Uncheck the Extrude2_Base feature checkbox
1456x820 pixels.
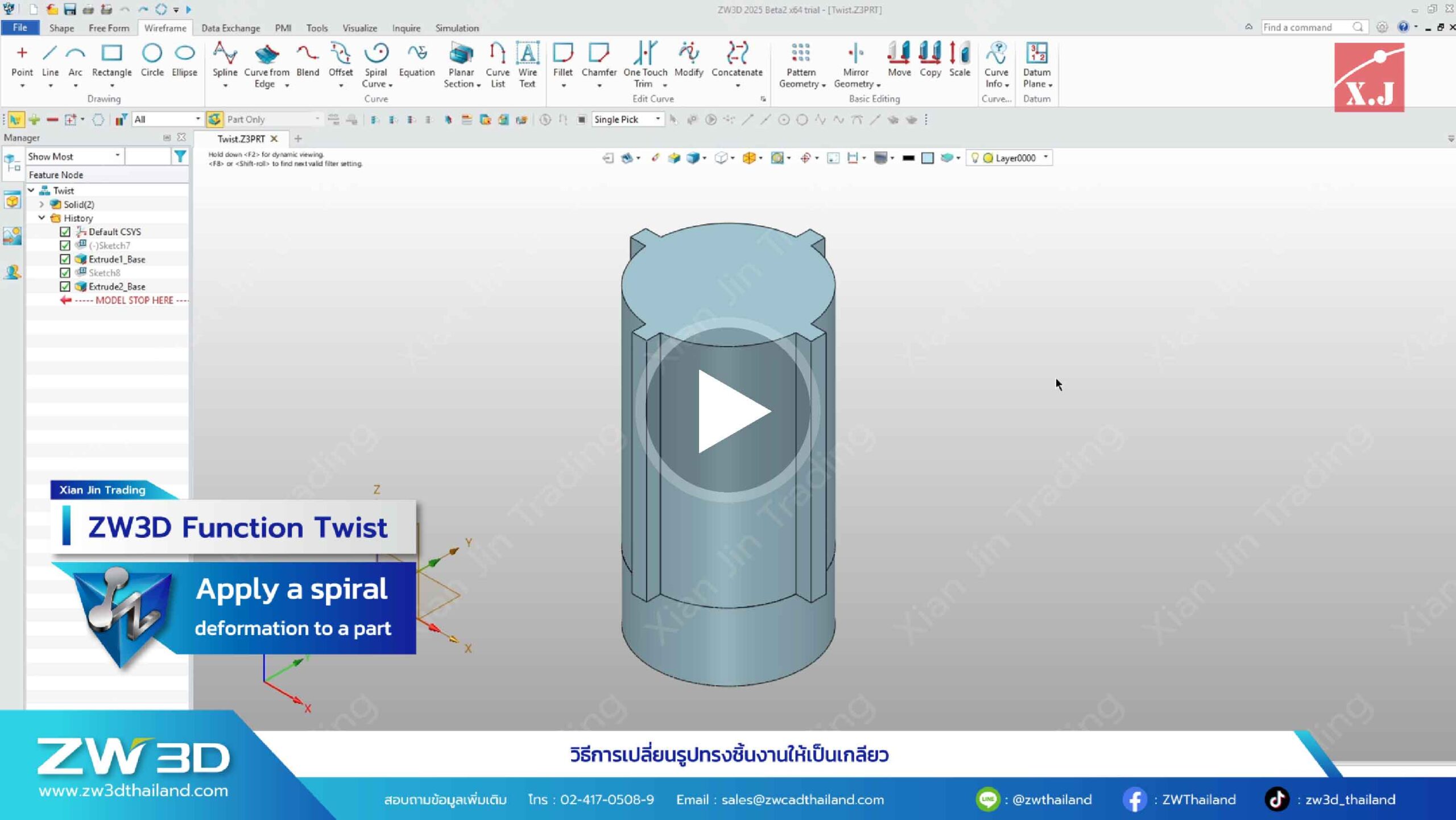pyautogui.click(x=65, y=287)
